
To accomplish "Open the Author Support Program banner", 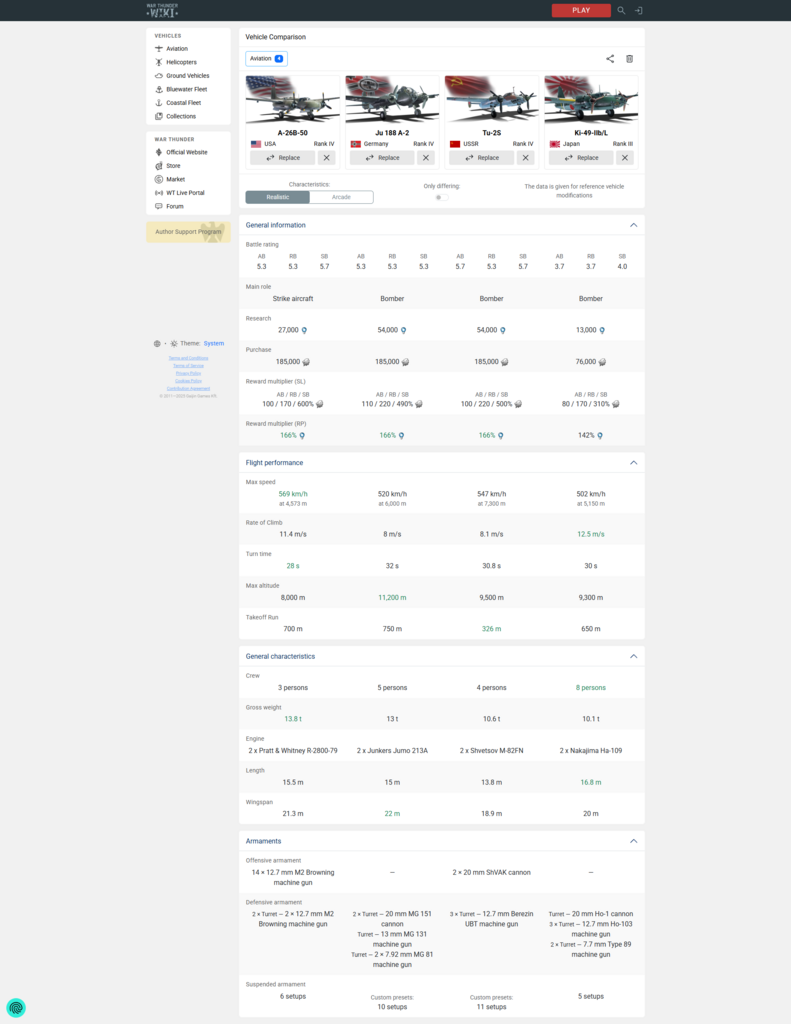I will [x=188, y=232].
